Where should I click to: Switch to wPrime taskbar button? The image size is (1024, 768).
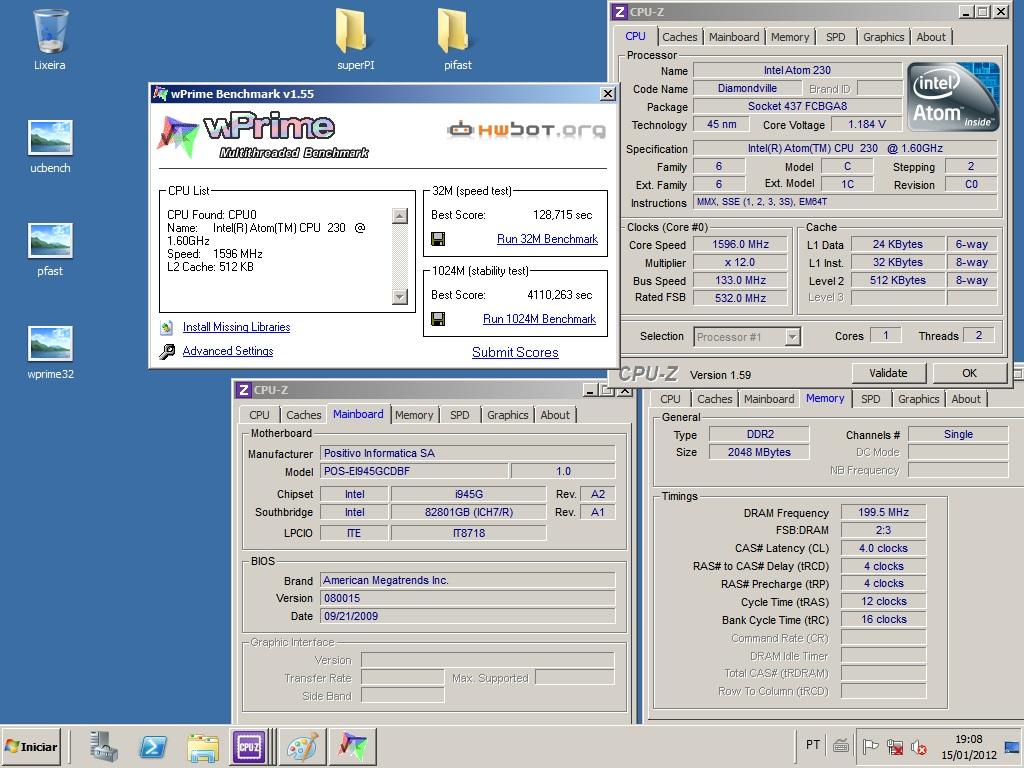point(353,746)
